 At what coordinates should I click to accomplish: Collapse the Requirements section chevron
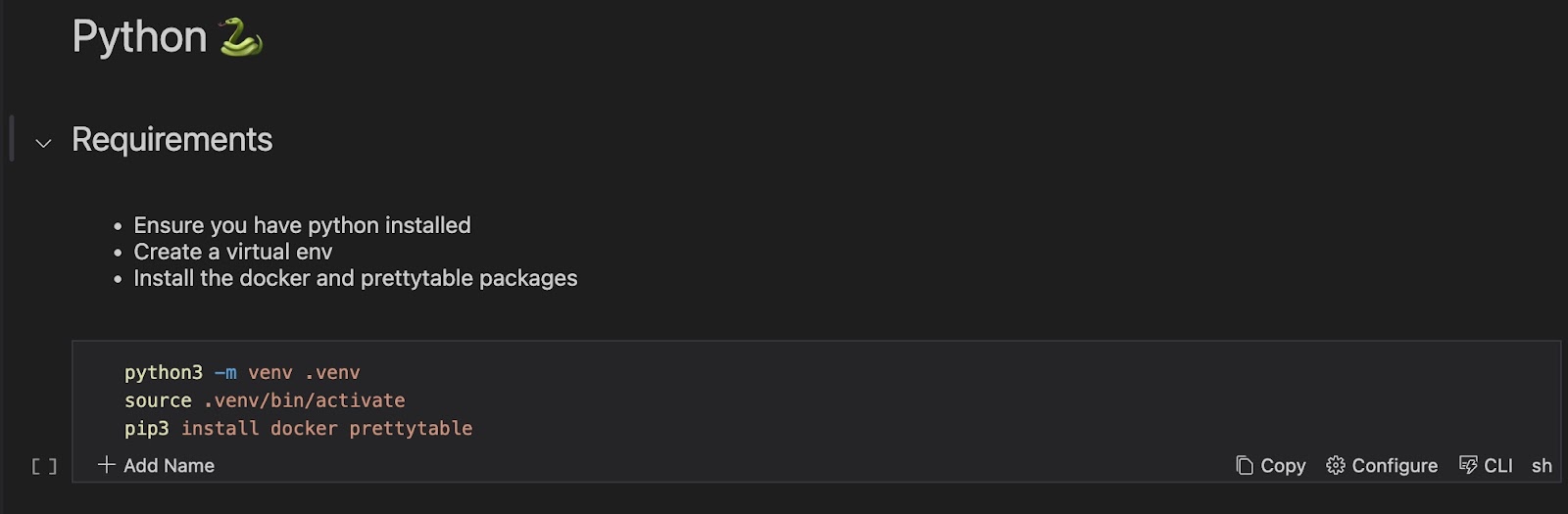43,143
